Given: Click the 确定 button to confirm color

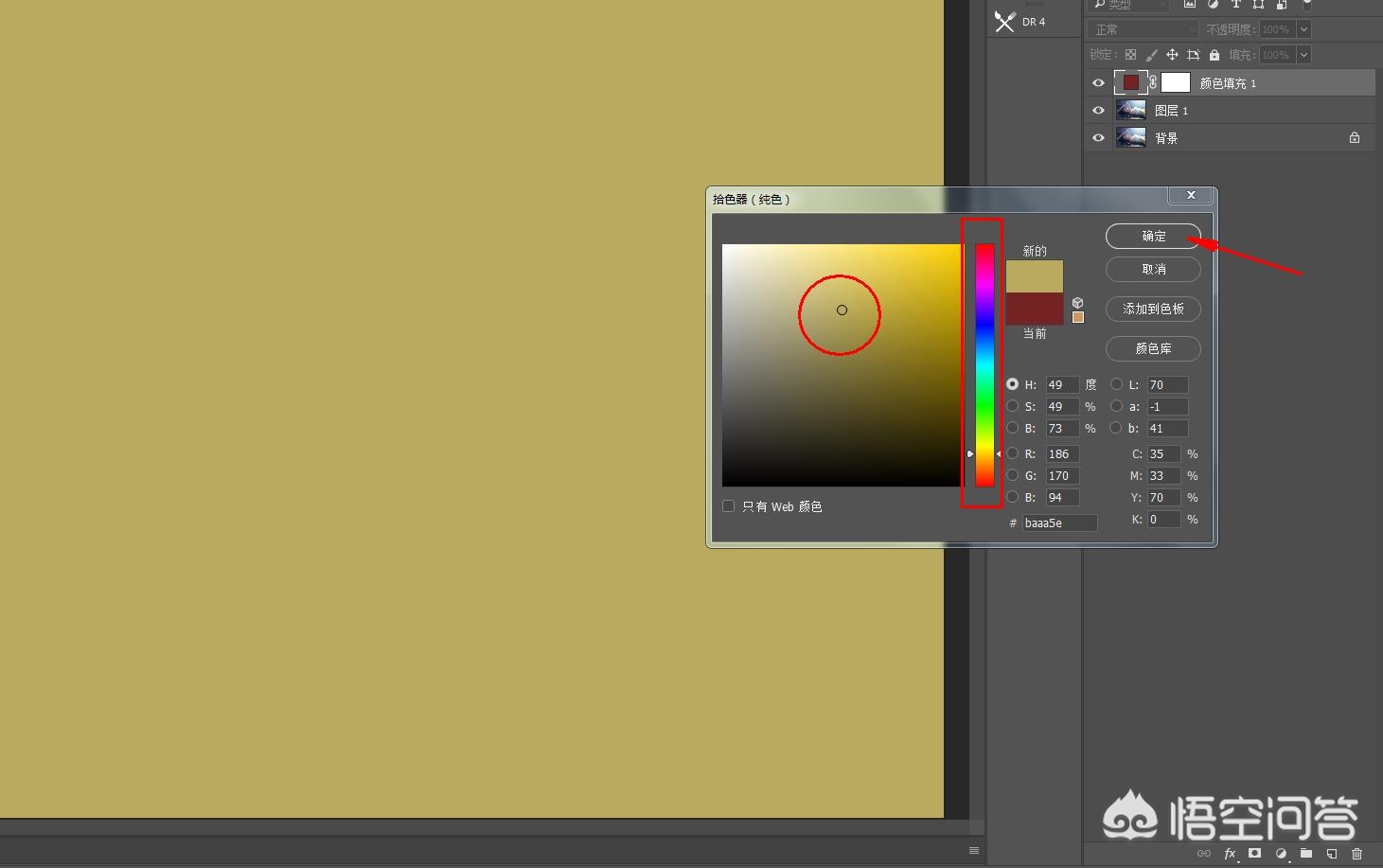Looking at the screenshot, I should pyautogui.click(x=1153, y=236).
